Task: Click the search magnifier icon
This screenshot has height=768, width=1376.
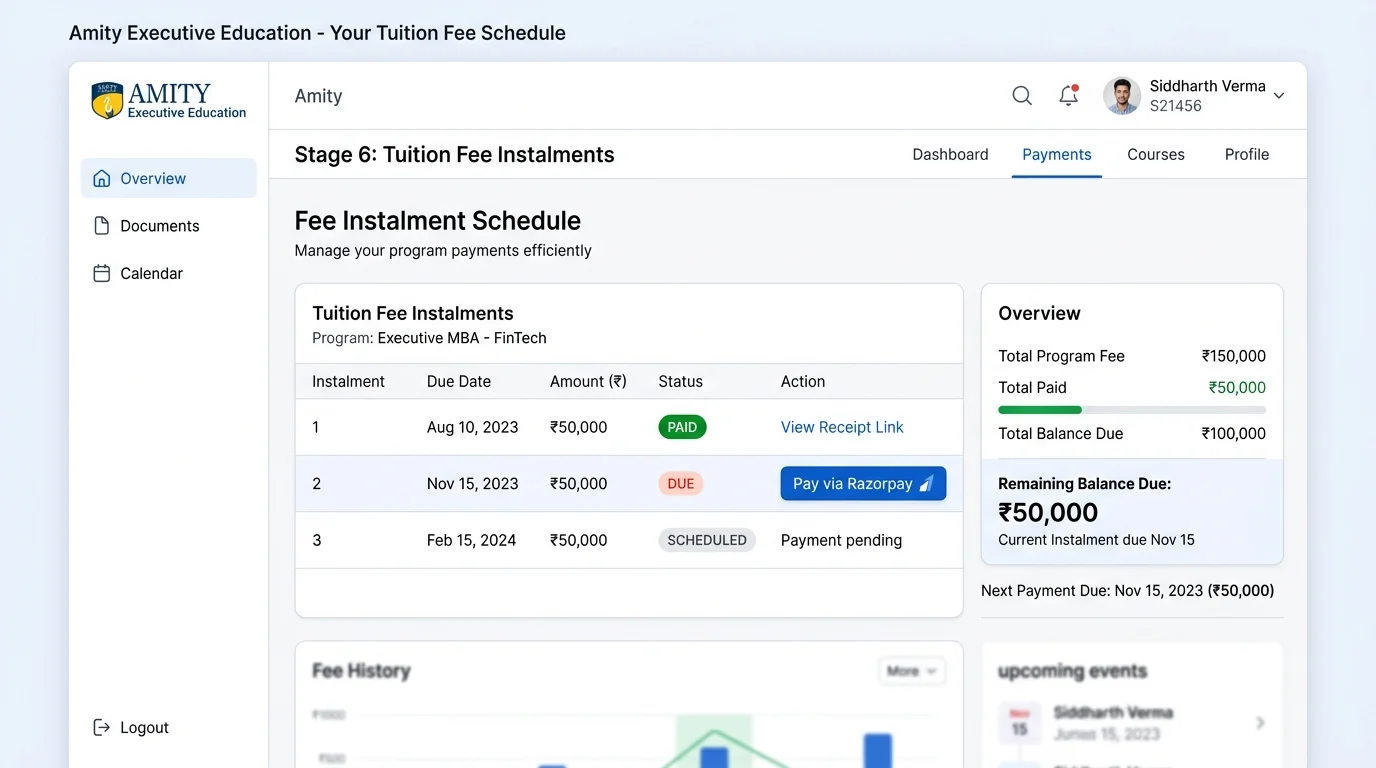Action: coord(1022,96)
